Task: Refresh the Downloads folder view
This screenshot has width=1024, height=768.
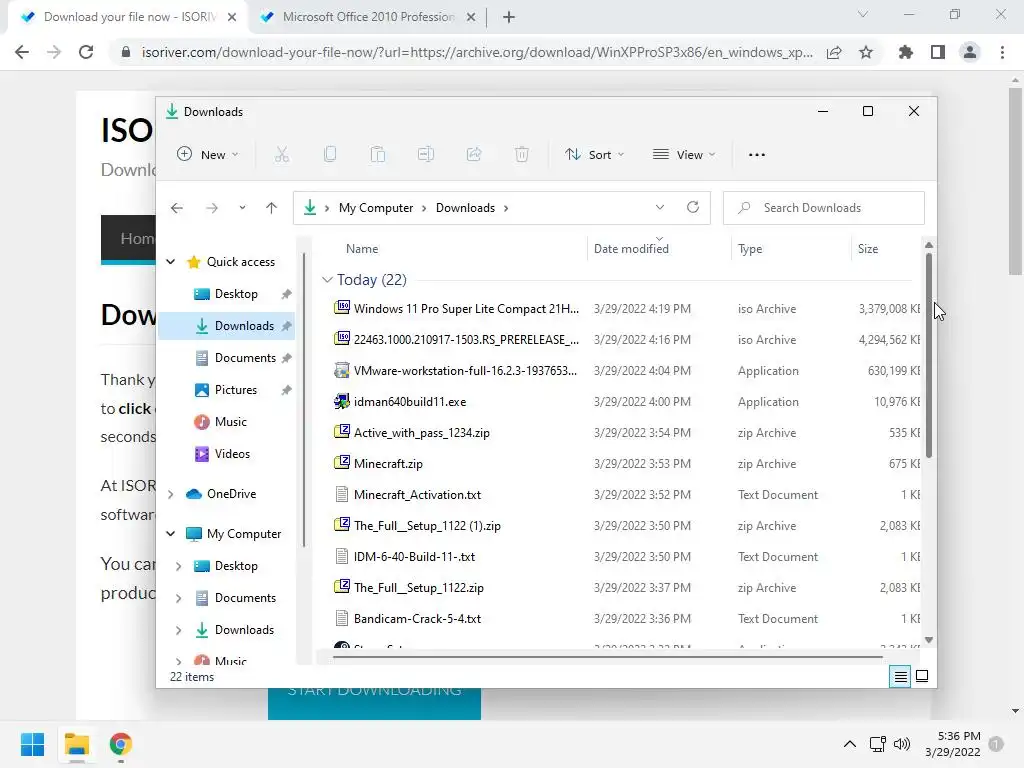Action: pos(693,207)
